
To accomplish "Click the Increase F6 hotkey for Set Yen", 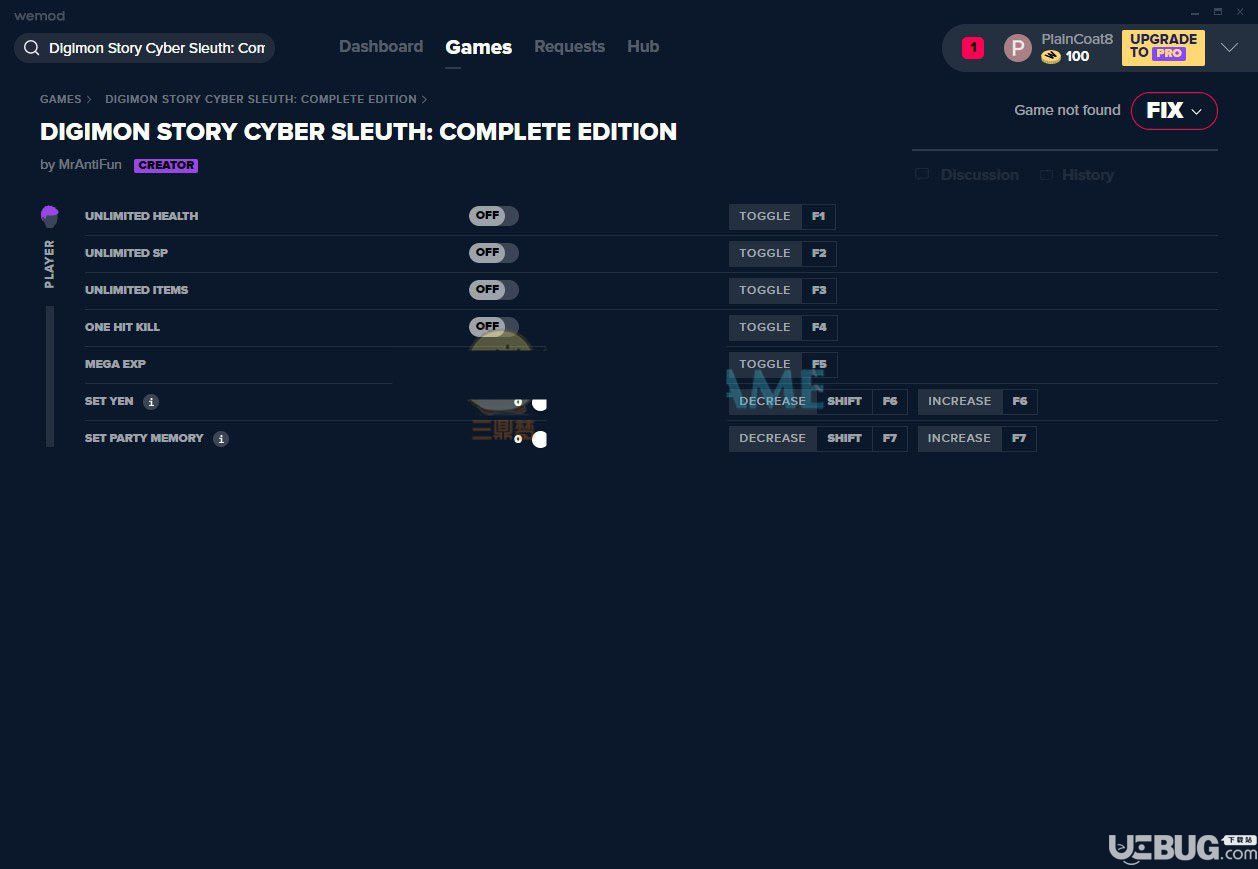I will pyautogui.click(x=977, y=402).
